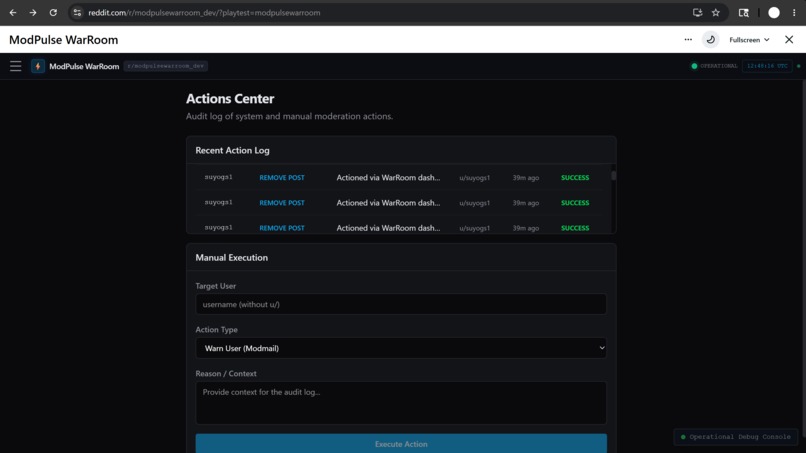
Task: Click u/suyogs1 in the second log row
Action: pos(474,203)
